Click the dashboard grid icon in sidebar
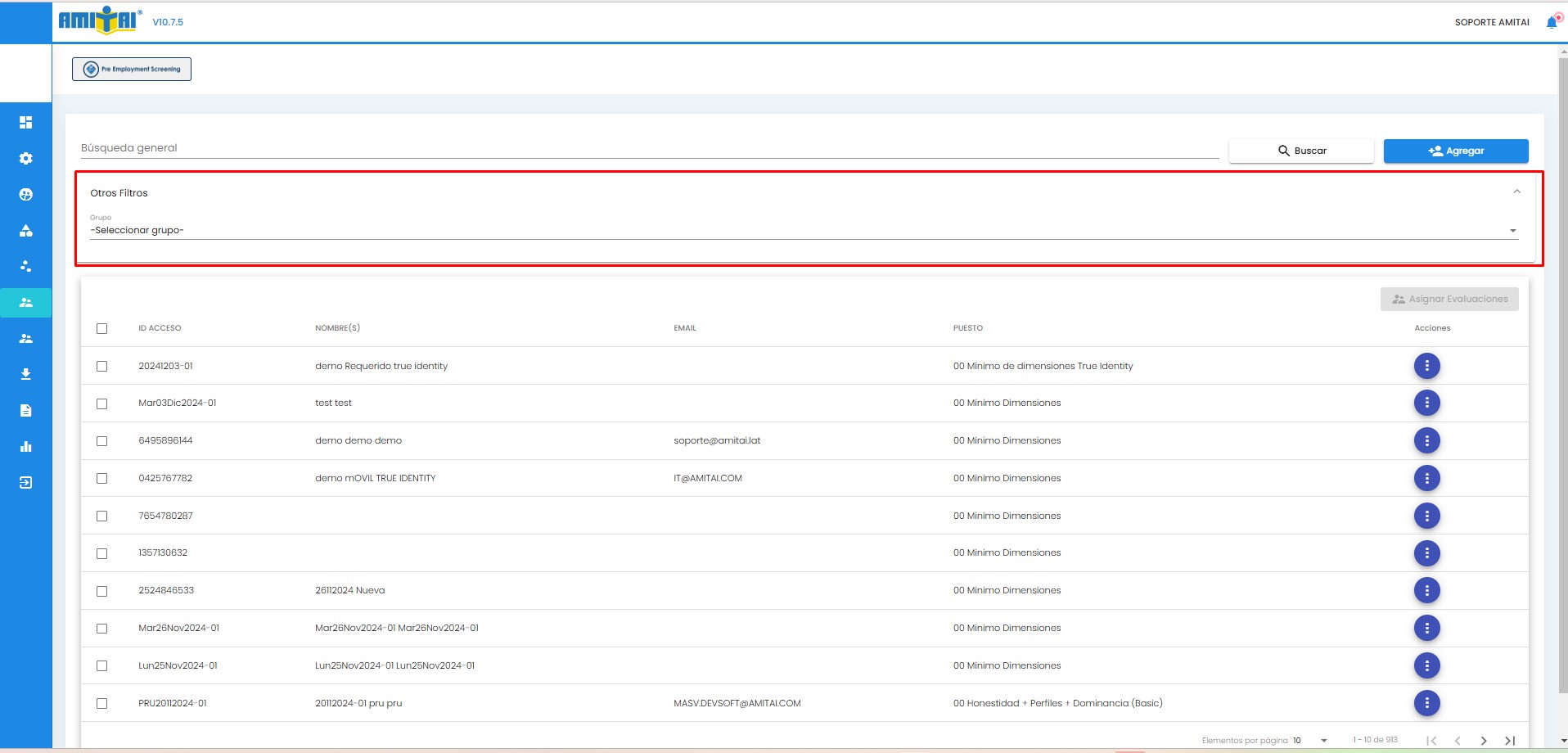Screen dimensions: 1568x753 click(x=26, y=123)
